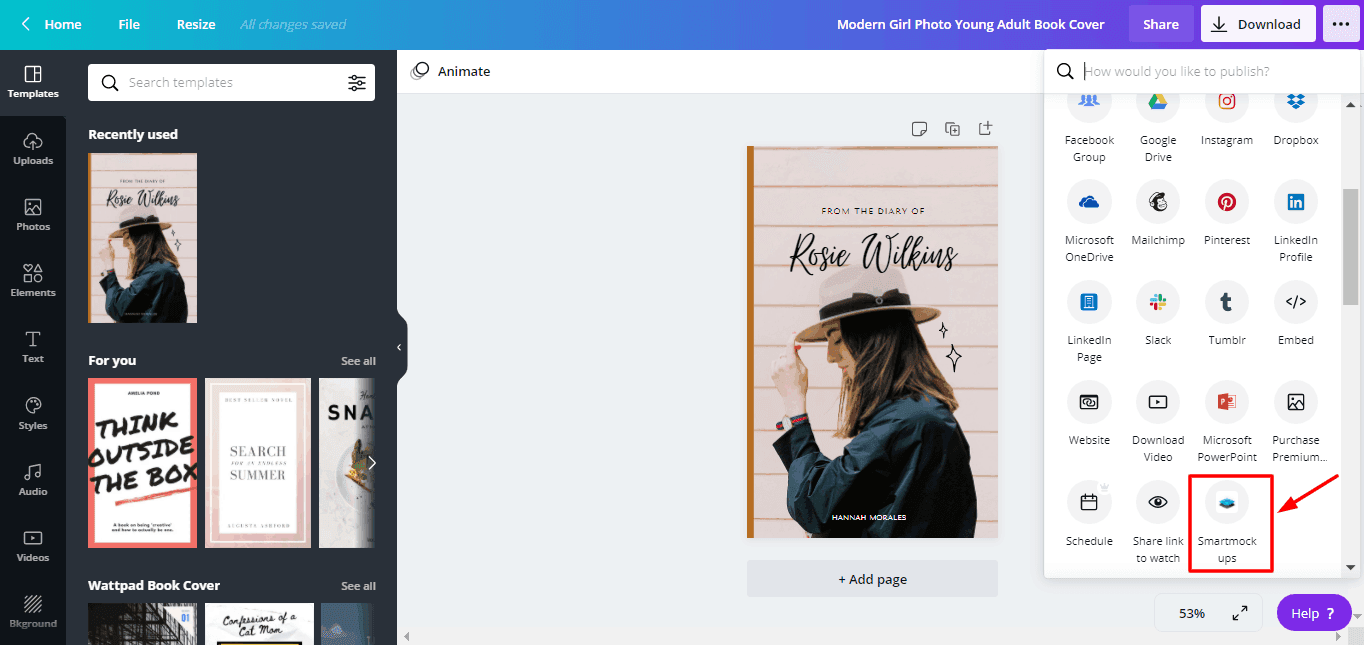Click the Slack publish icon

[x=1158, y=302]
